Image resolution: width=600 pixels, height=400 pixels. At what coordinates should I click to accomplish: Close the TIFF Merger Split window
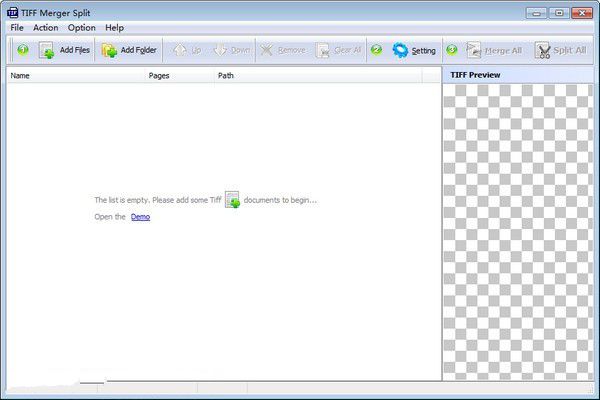[x=582, y=13]
